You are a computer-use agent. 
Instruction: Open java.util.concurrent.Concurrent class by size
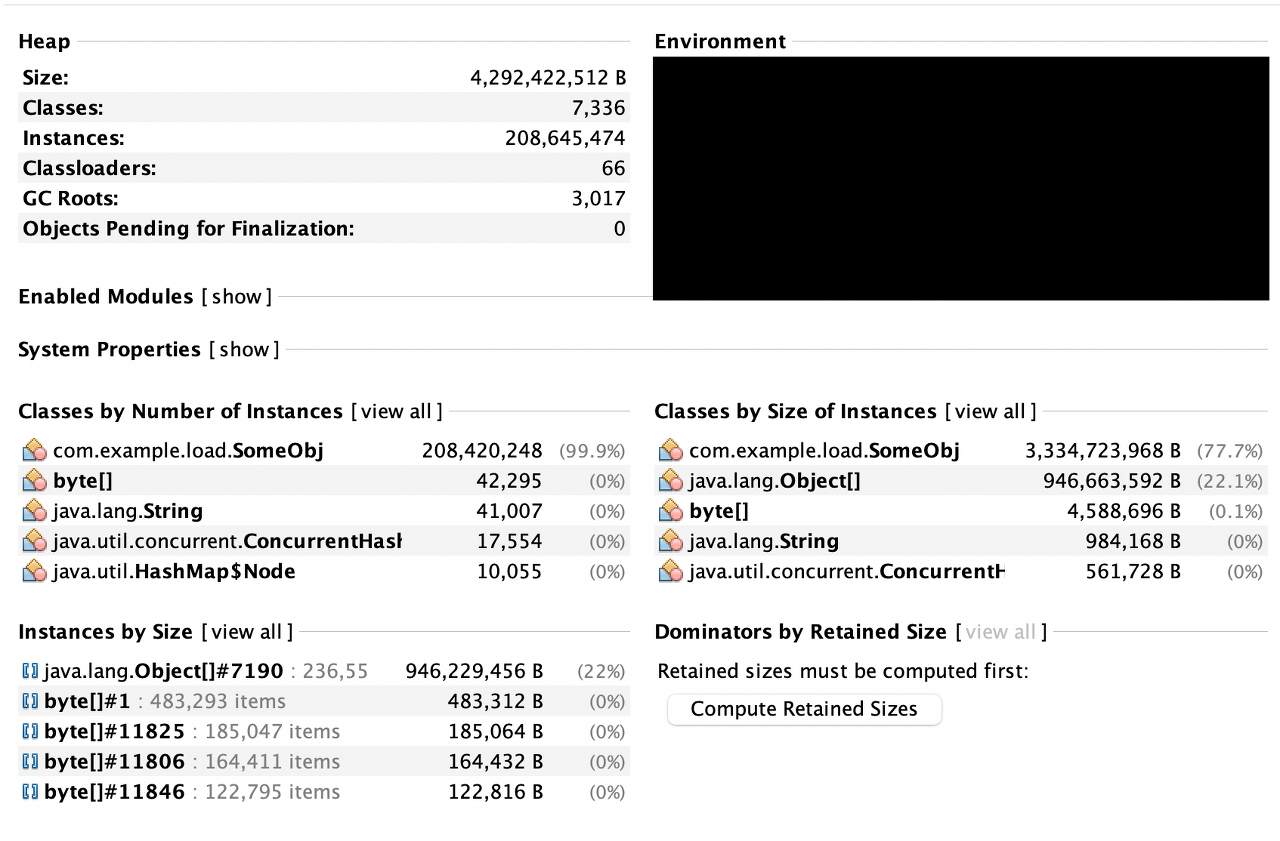[x=846, y=572]
